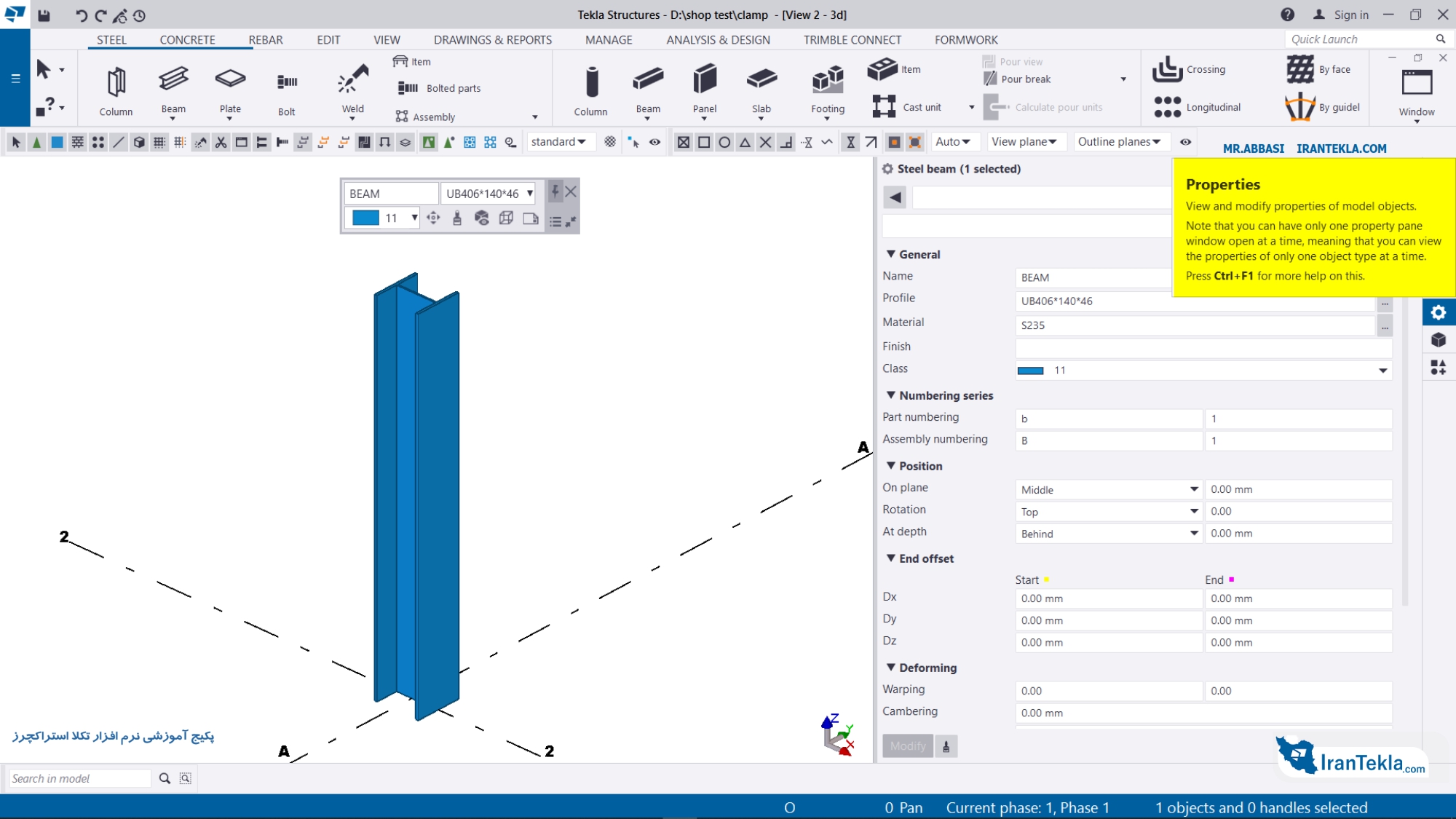Open the standard selection filter dropdown
Image resolution: width=1456 pixels, height=819 pixels.
[559, 142]
